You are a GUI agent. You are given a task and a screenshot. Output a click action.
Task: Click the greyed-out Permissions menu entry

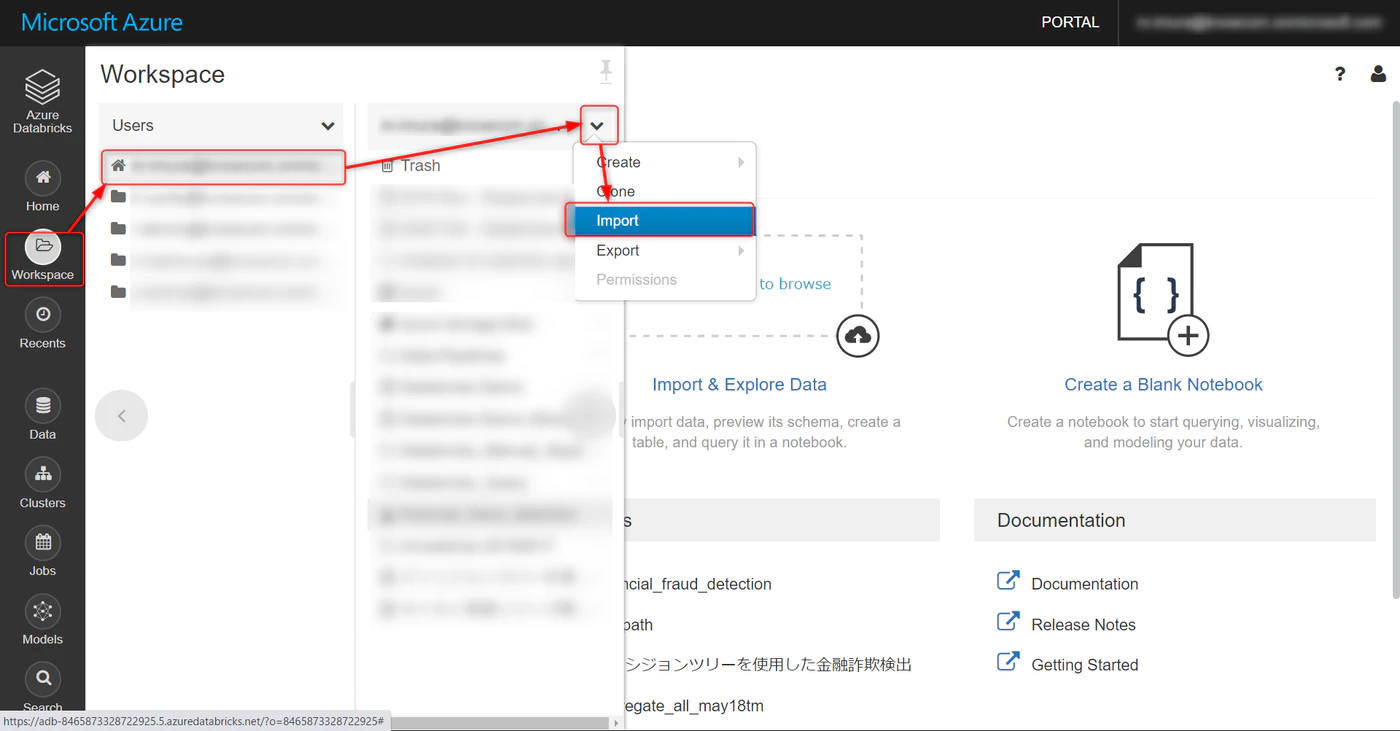tap(665, 280)
